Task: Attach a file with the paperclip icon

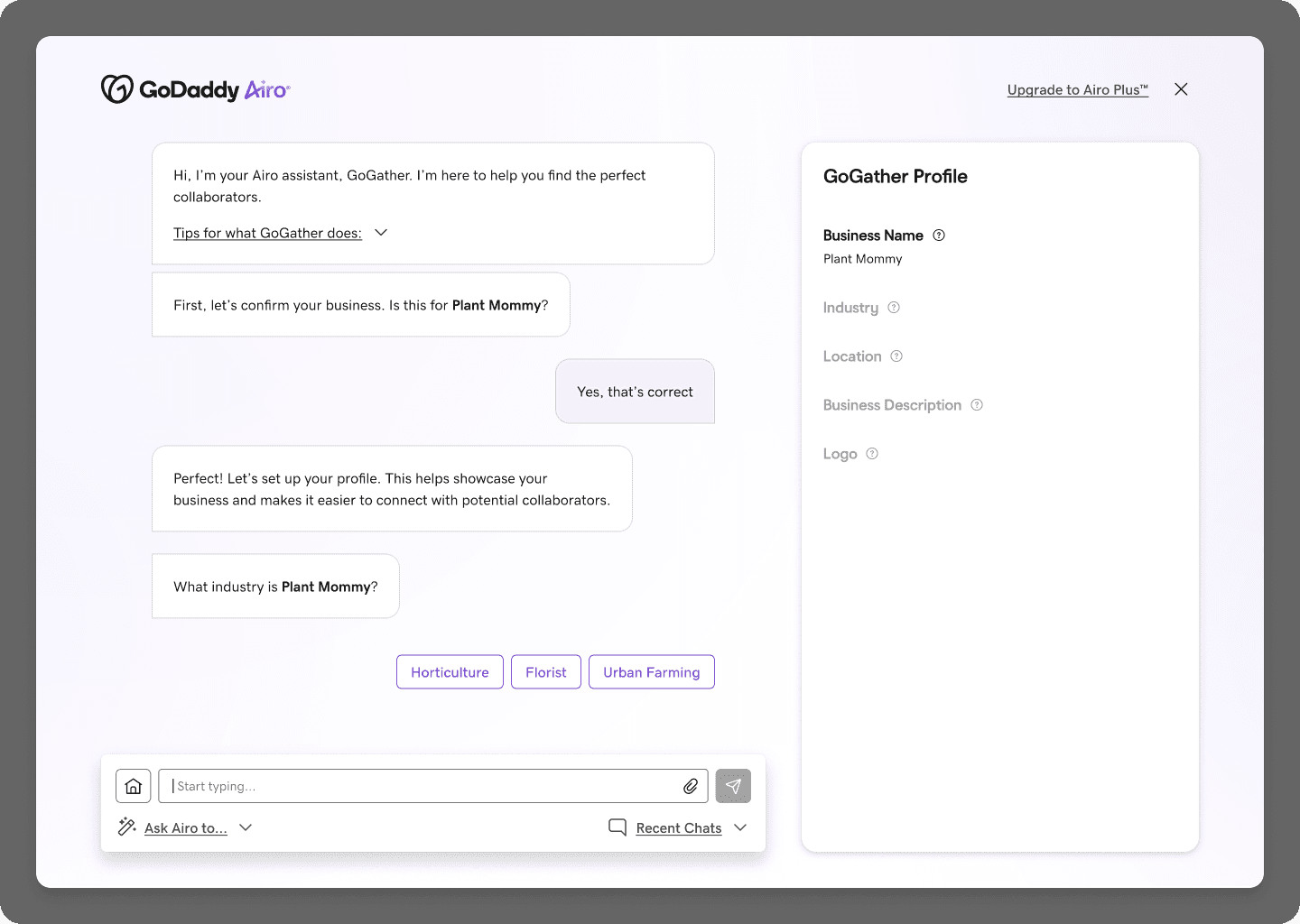Action: pos(691,786)
